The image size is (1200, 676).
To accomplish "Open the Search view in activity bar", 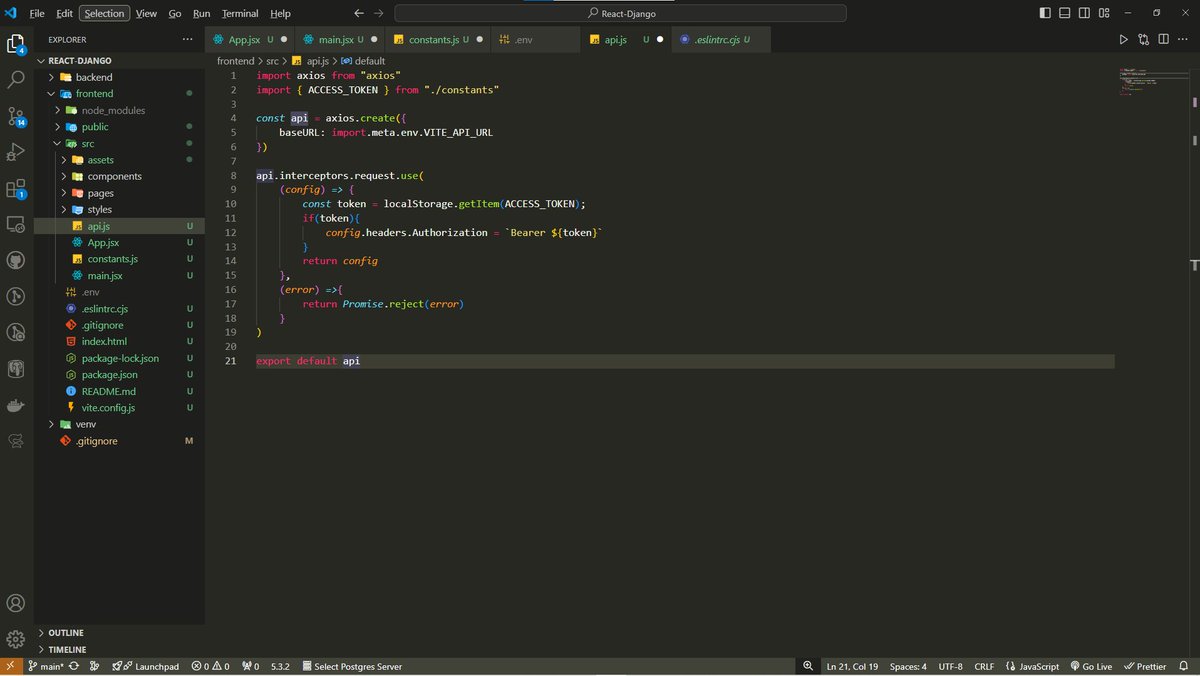I will pos(16,78).
